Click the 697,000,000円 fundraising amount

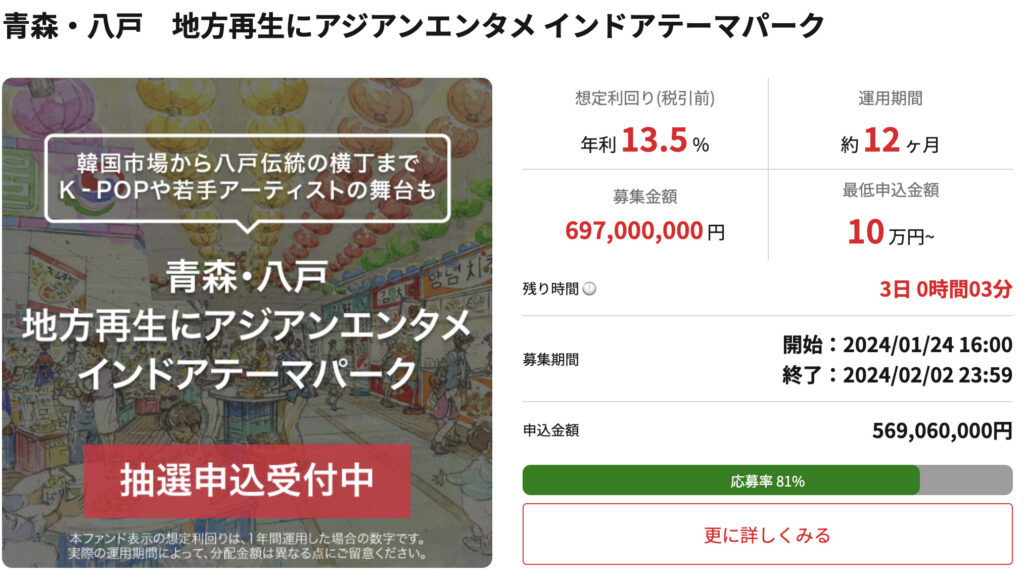coord(645,232)
